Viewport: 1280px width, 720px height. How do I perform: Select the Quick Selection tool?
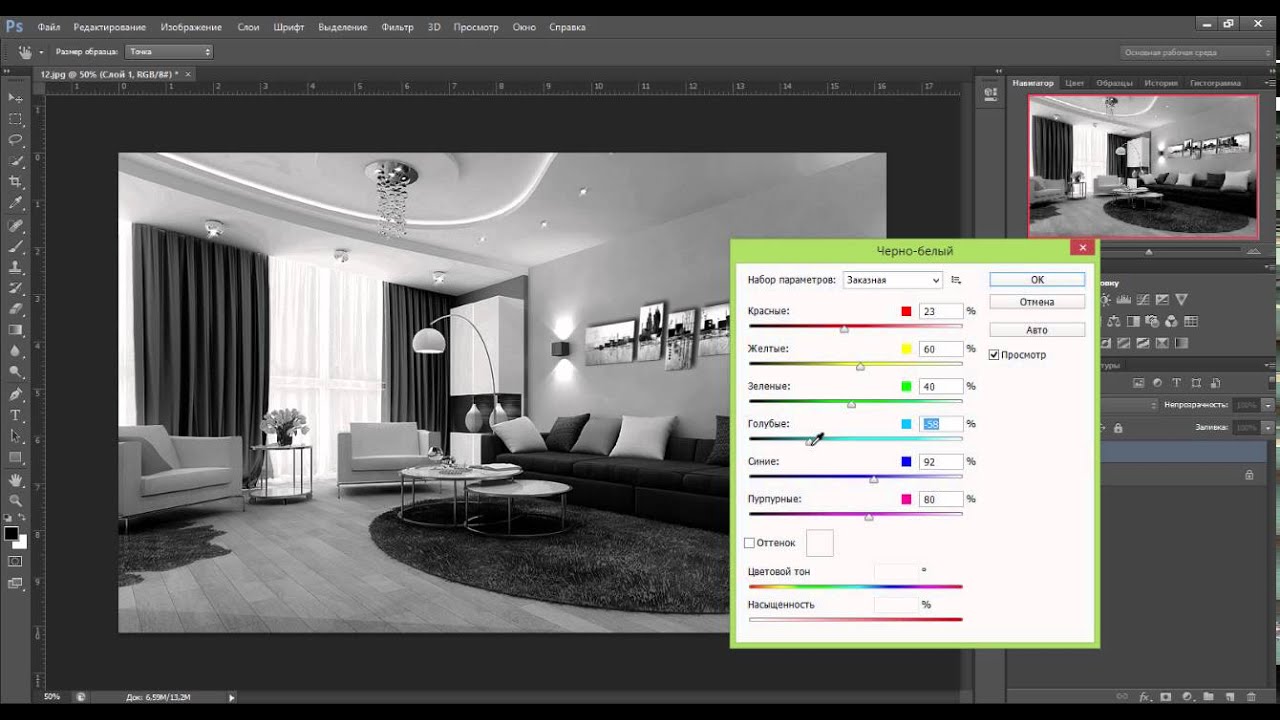pyautogui.click(x=15, y=160)
